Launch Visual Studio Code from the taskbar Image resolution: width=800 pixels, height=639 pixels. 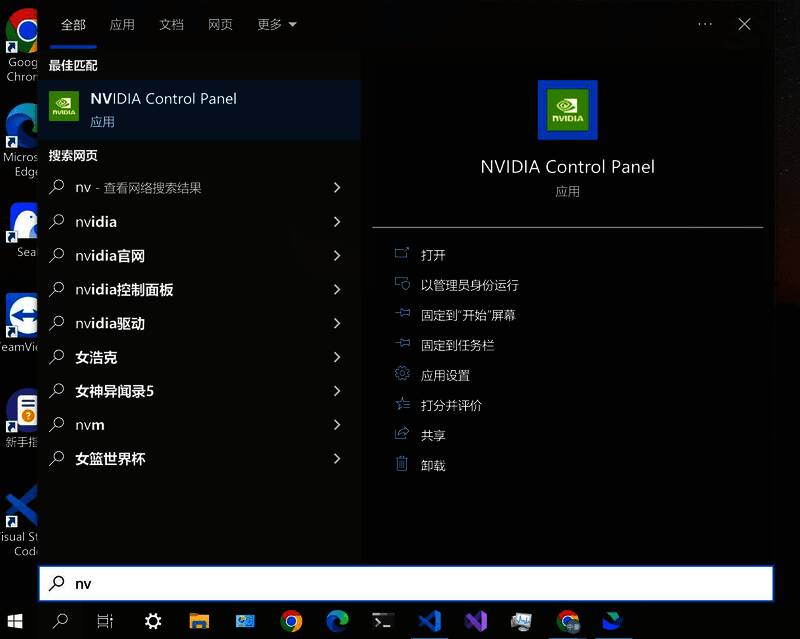(429, 621)
